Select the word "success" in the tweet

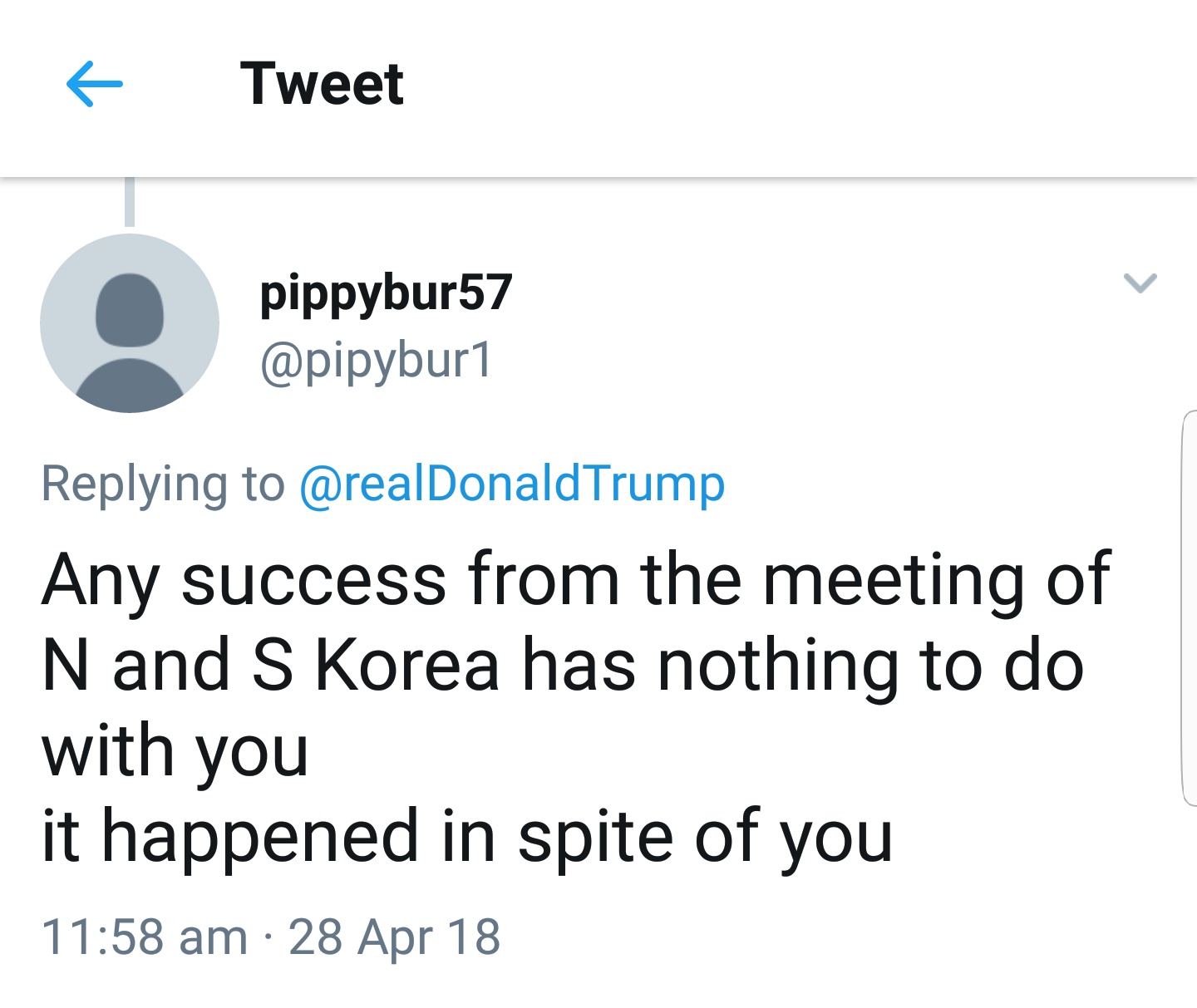point(313,579)
